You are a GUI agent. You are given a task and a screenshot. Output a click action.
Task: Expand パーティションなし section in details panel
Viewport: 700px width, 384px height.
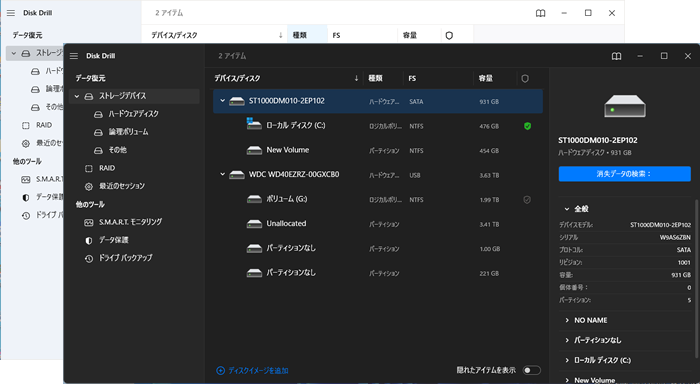click(567, 340)
